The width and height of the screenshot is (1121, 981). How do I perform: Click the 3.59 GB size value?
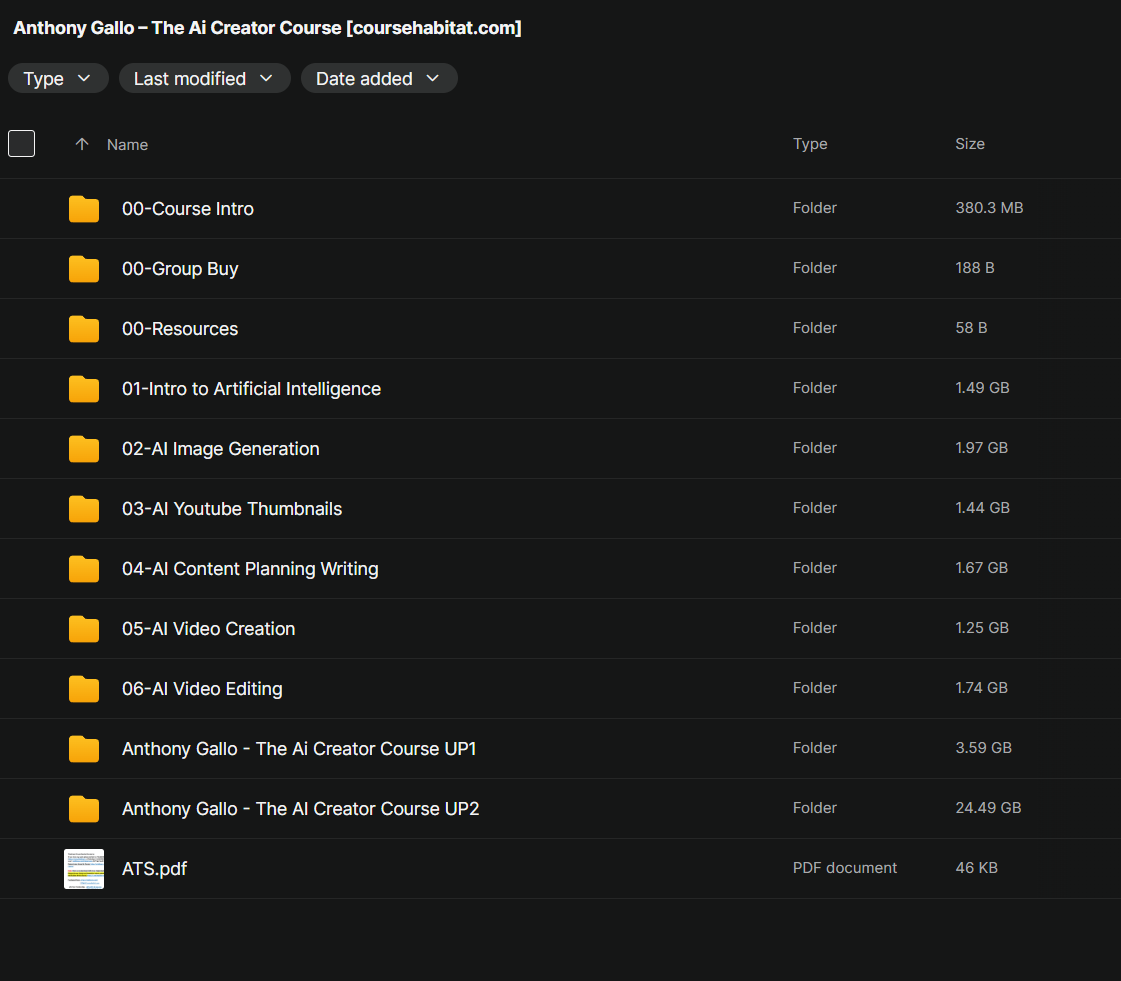(983, 748)
